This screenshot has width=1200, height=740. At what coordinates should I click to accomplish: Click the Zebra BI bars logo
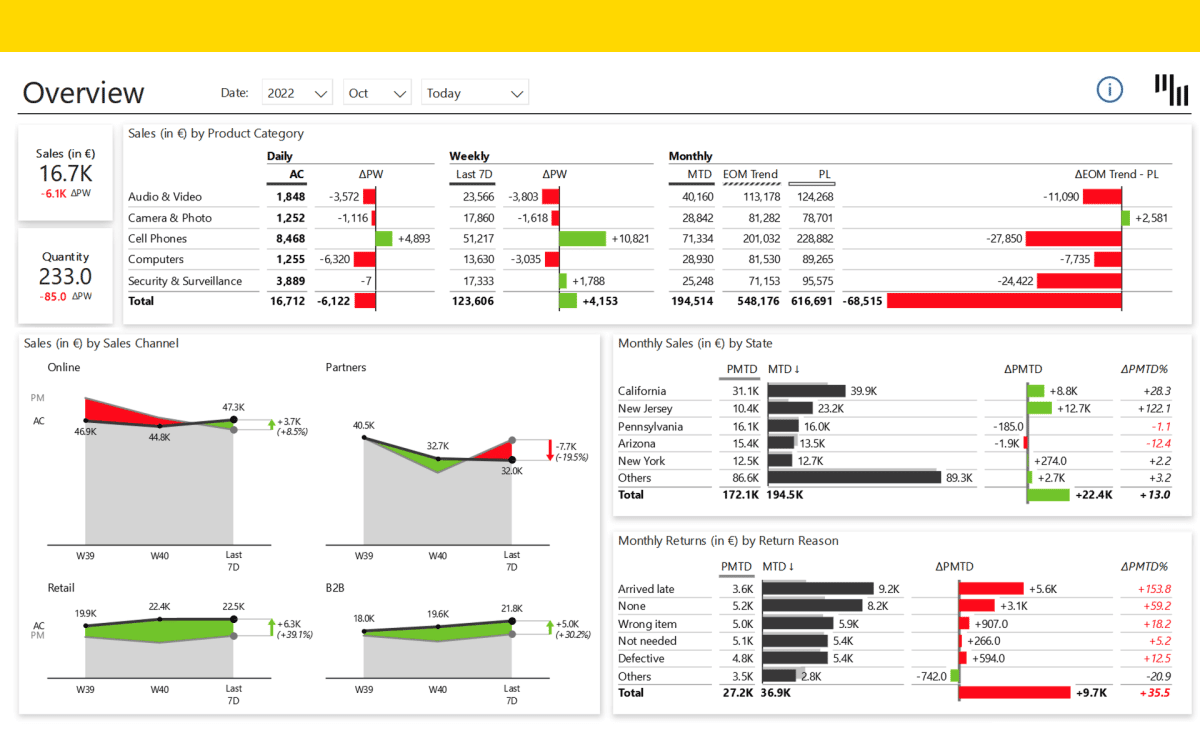[1171, 89]
